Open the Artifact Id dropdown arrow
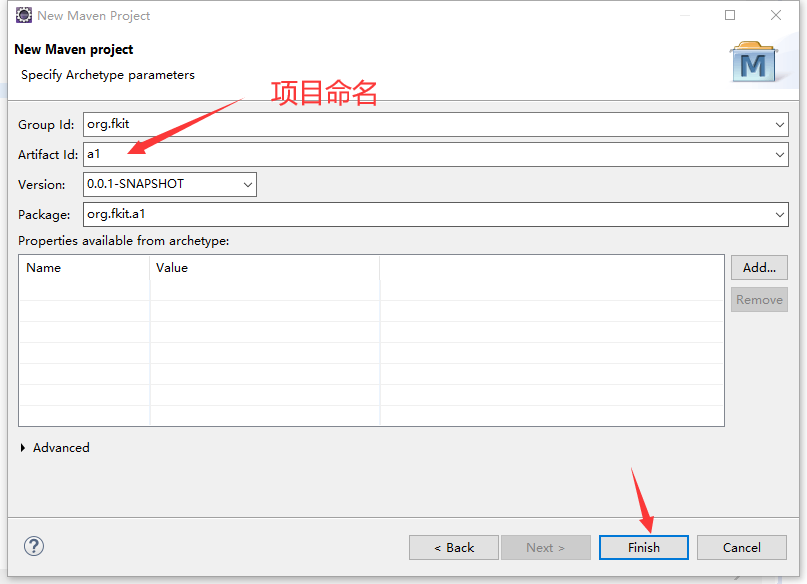Screen dimensions: 807x584 [780, 154]
